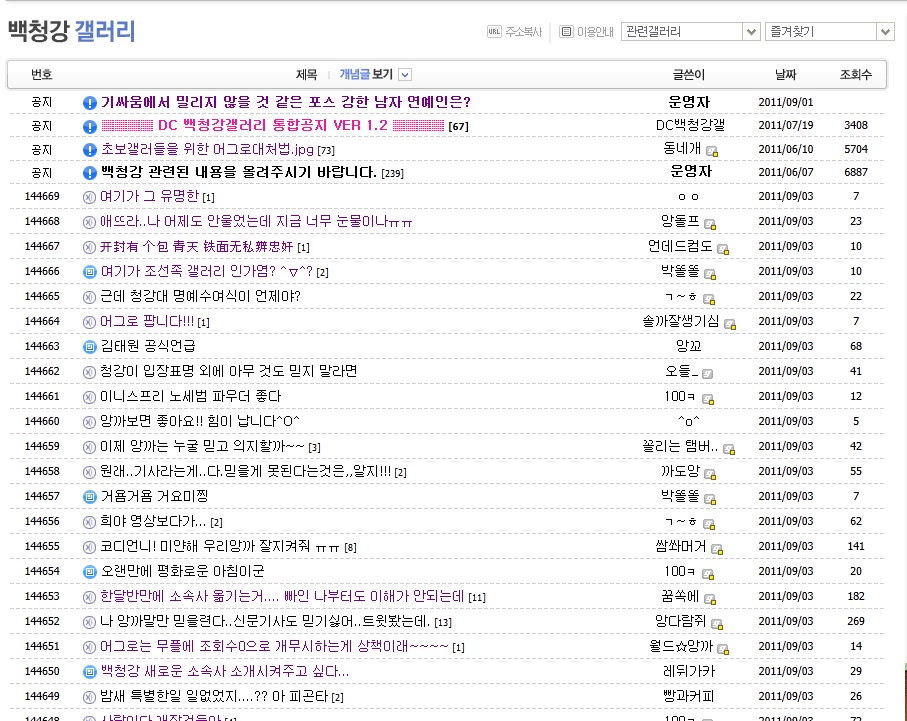Viewport: 907px width, 721px height.
Task: Click gallog icon next to 동네개
Action: tap(712, 151)
